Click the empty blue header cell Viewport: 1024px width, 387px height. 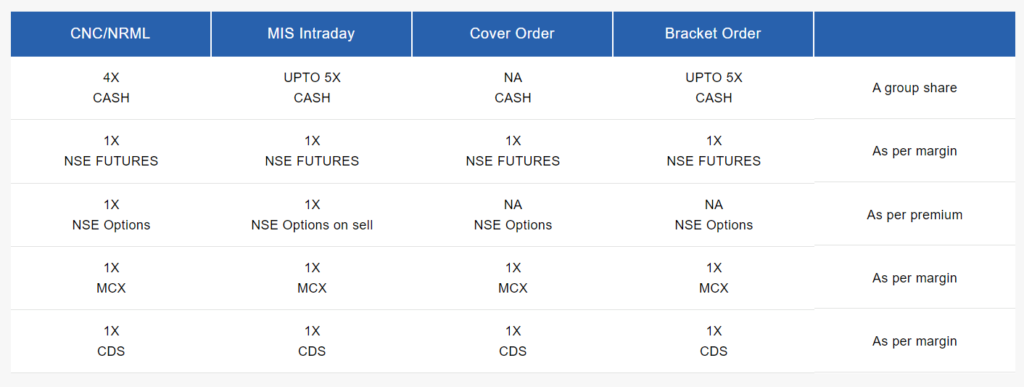(x=915, y=34)
